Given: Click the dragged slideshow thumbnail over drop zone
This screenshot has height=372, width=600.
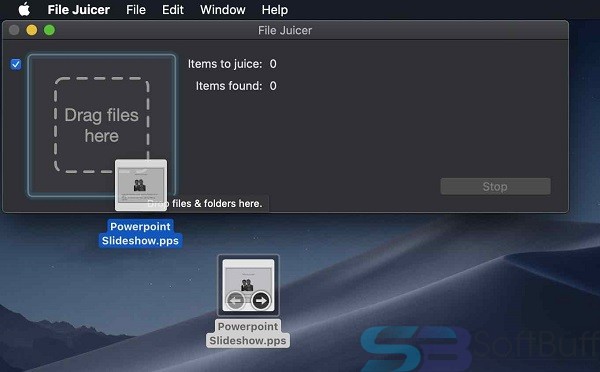Looking at the screenshot, I should 141,185.
